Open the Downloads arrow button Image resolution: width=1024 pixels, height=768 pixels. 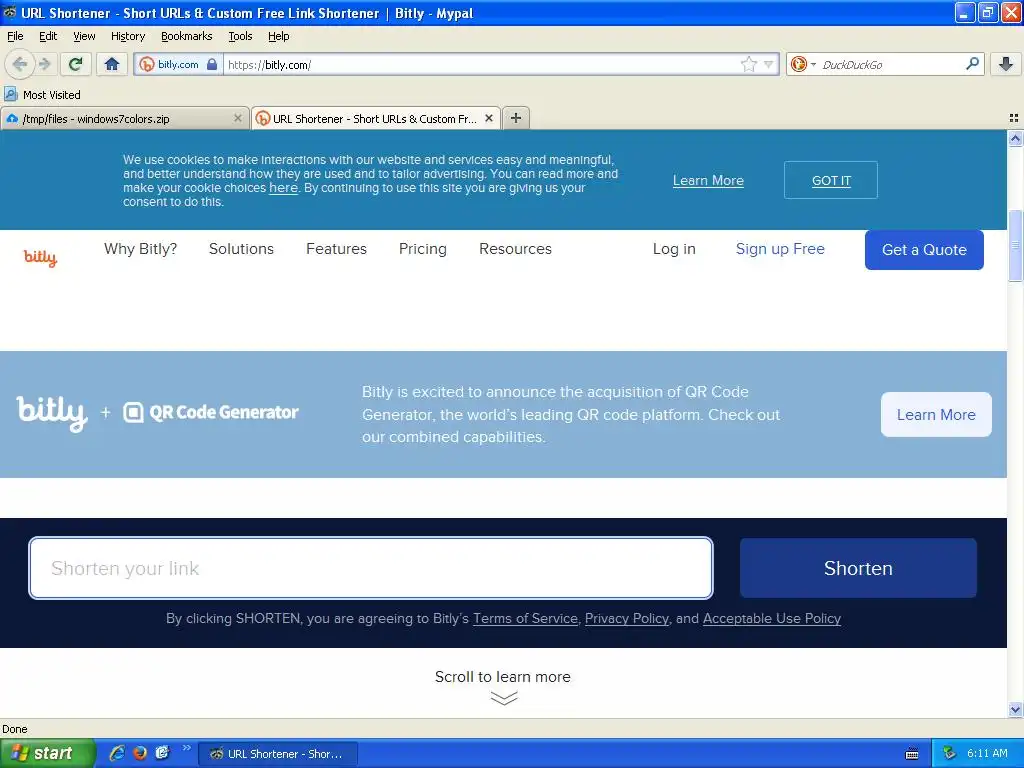(x=1006, y=64)
